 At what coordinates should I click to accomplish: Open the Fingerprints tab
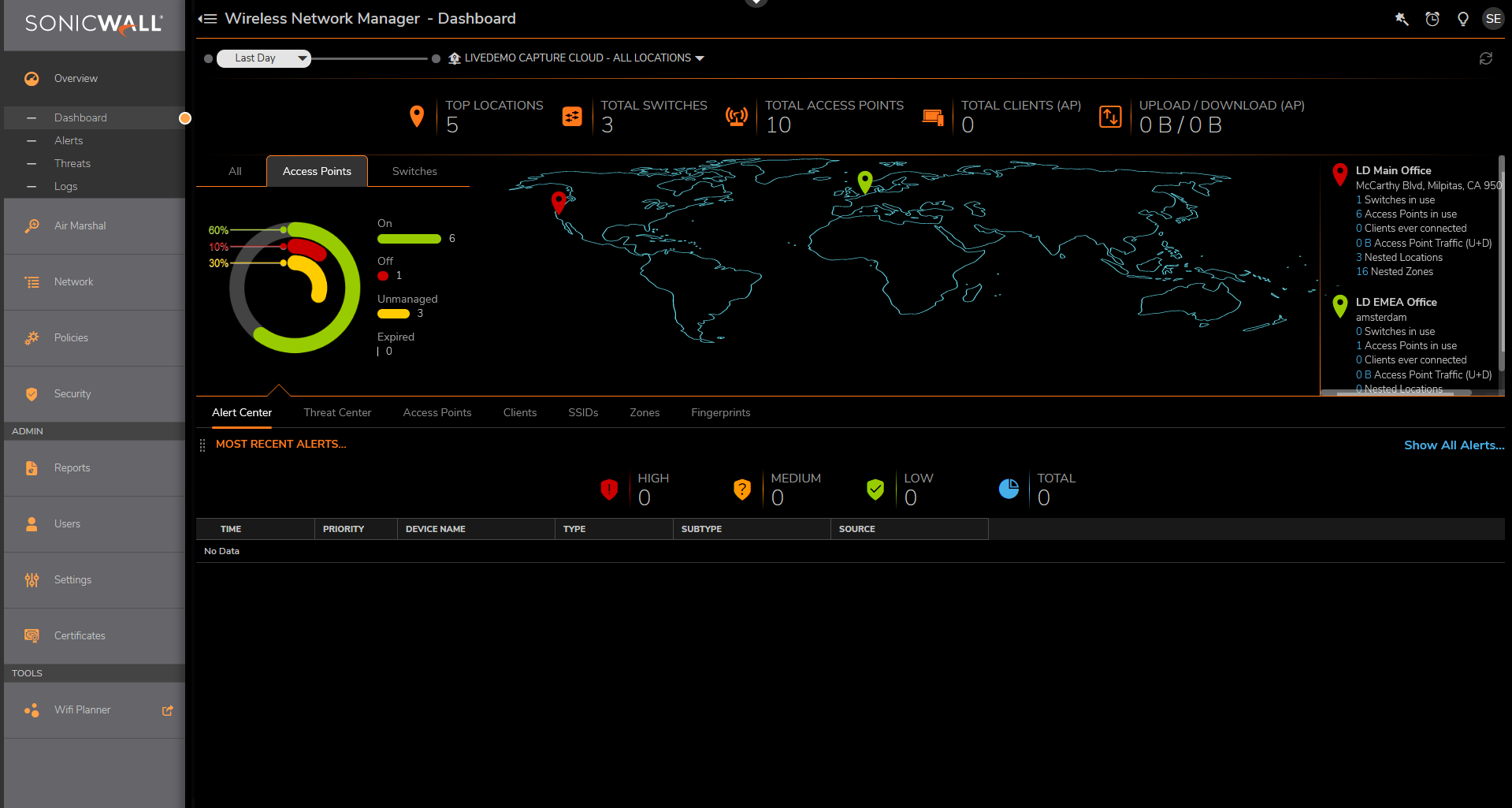[x=721, y=413]
